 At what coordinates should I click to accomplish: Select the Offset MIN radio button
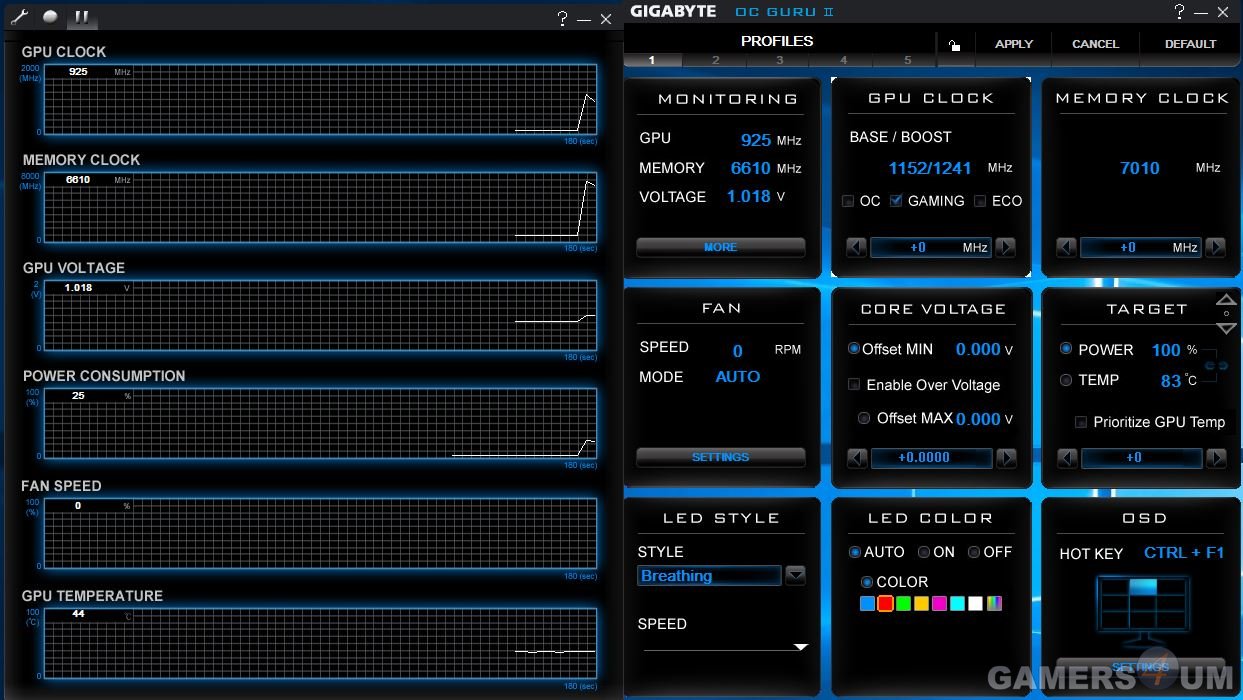853,349
